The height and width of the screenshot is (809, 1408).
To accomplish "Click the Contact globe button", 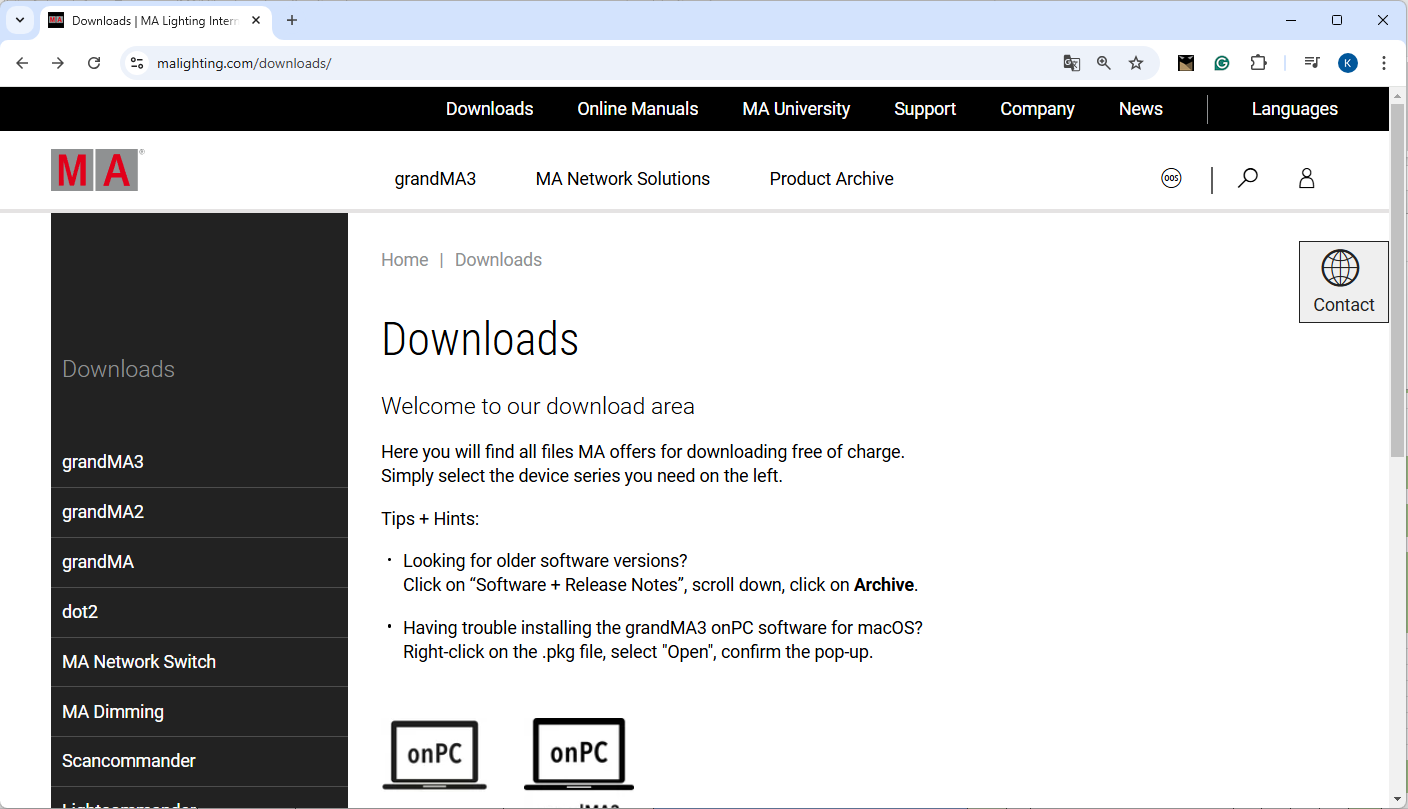I will point(1343,282).
